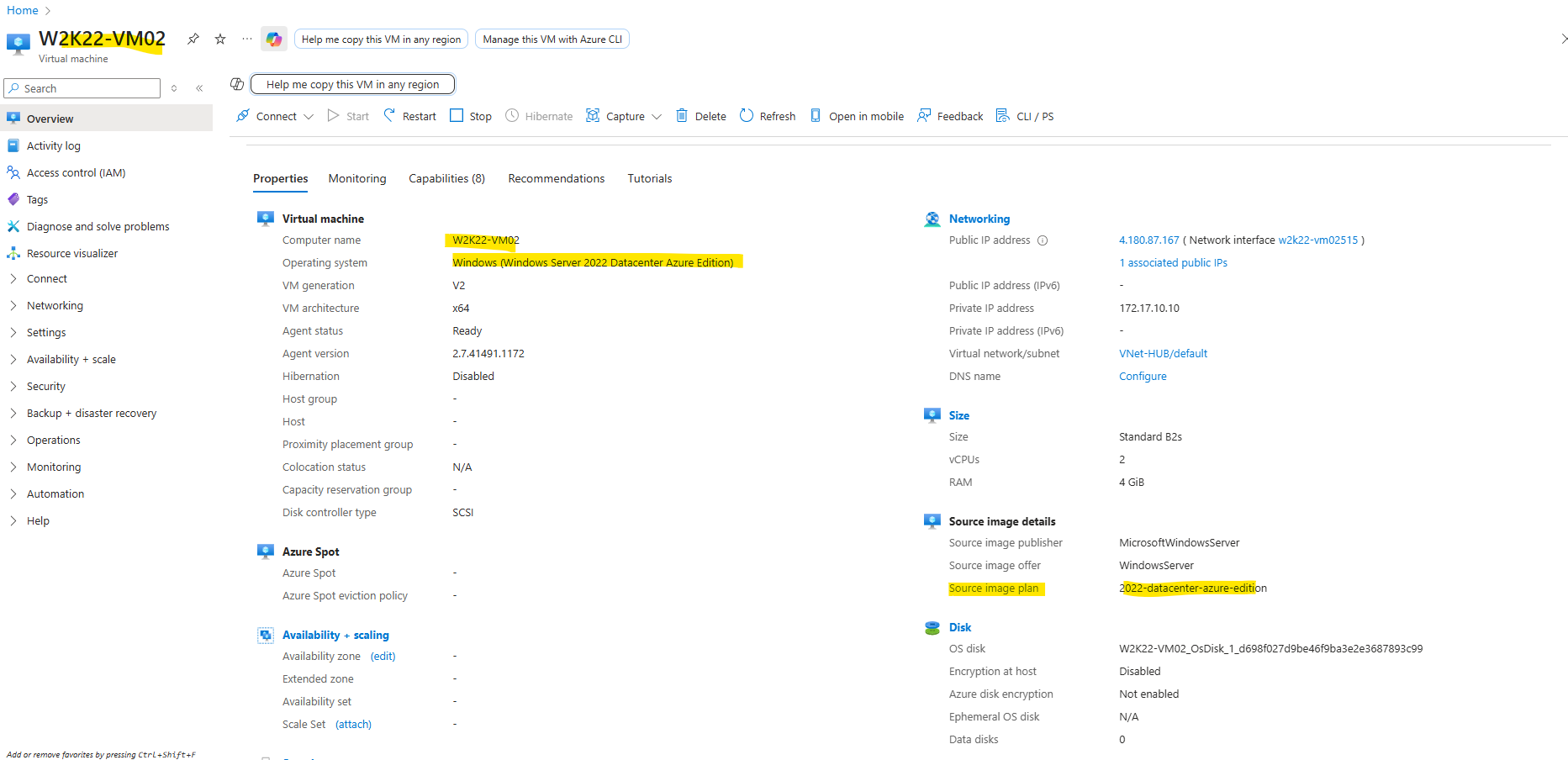Viewport: 1568px width, 760px height.
Task: Open CLI / PS panel
Action: pos(1025,116)
